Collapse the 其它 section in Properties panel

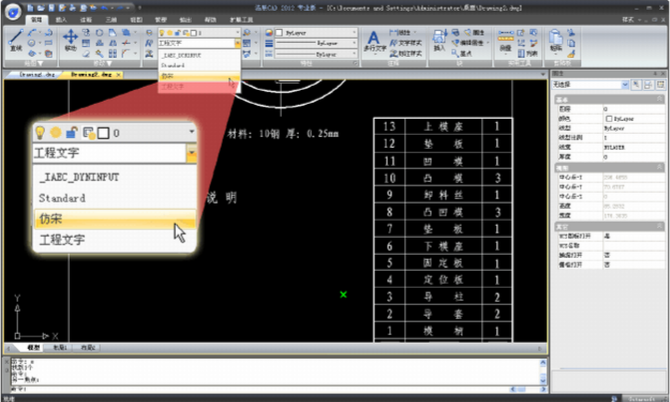pyautogui.click(x=660, y=226)
